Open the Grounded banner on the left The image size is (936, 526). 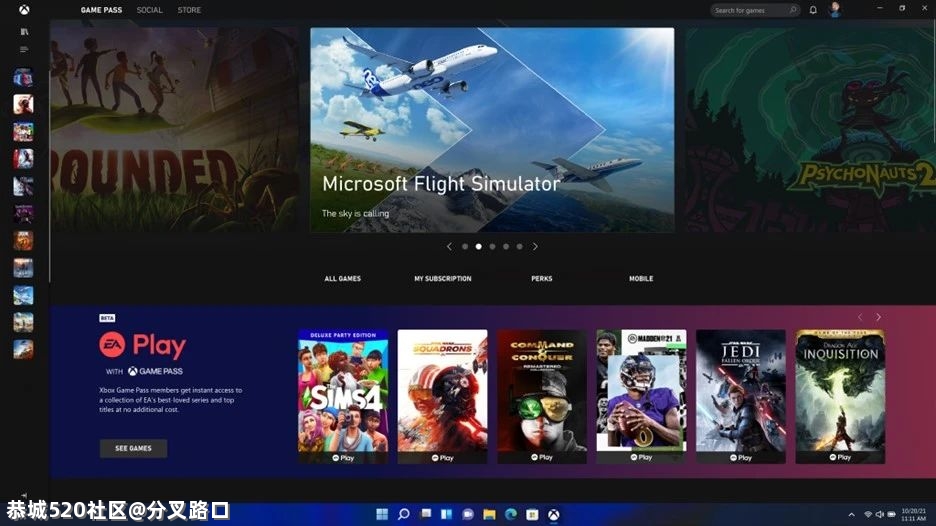pyautogui.click(x=174, y=130)
